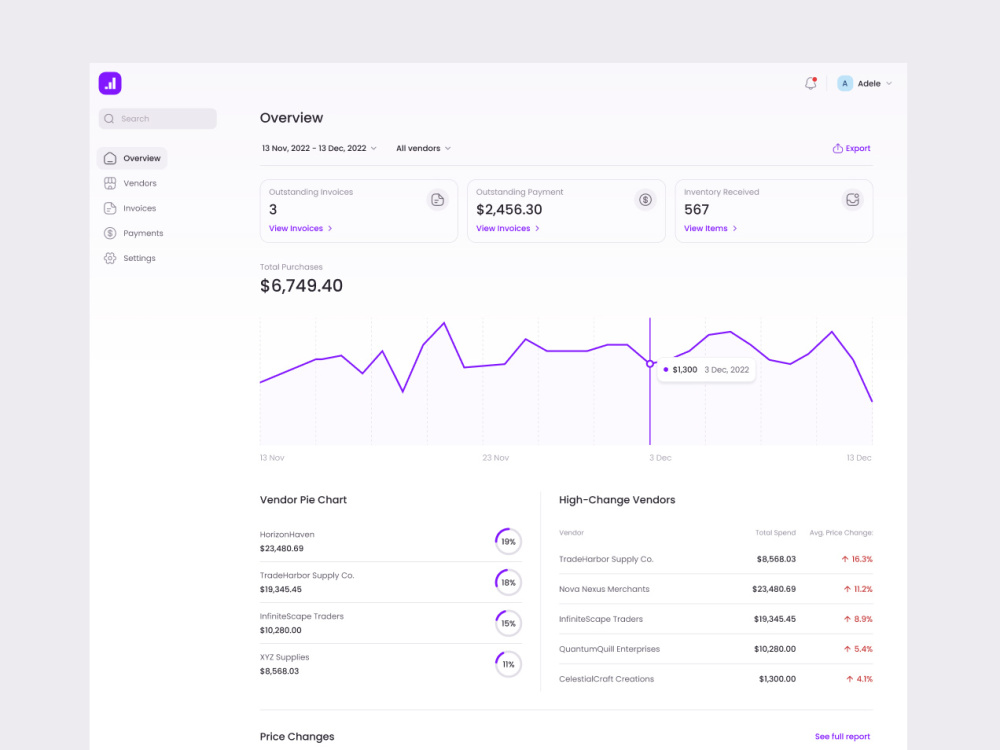Expand the Adele account menu chevron
This screenshot has width=1000, height=750.
(889, 84)
